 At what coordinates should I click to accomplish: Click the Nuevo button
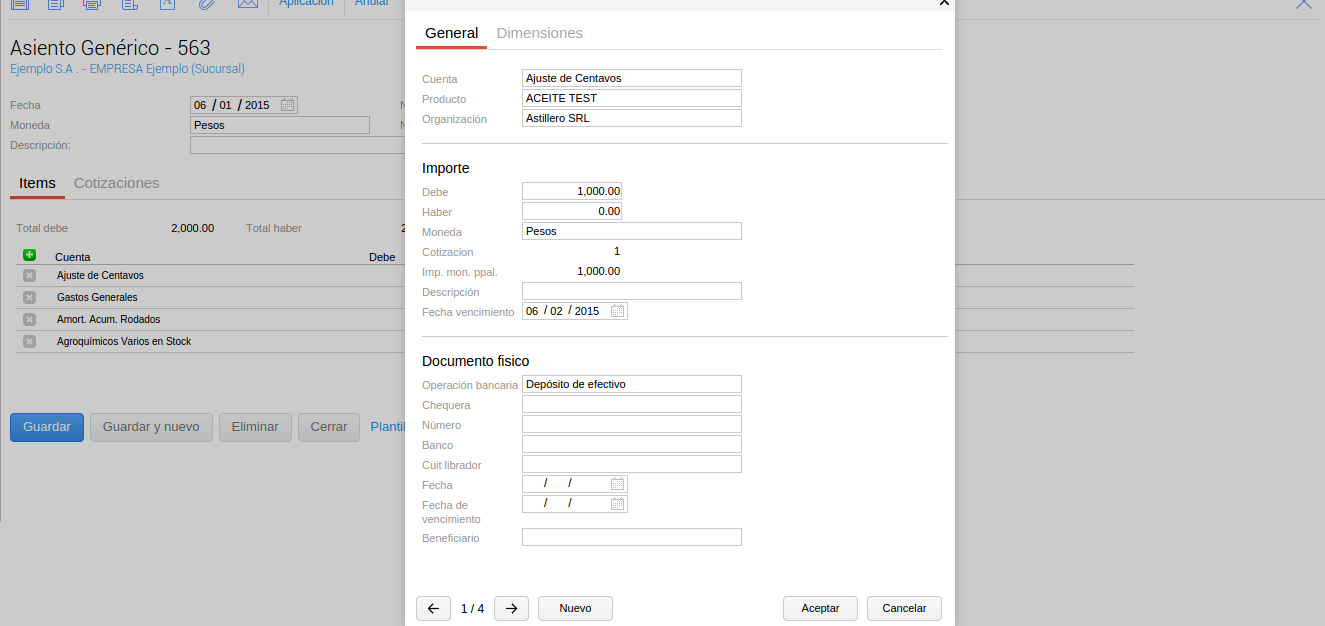click(575, 608)
